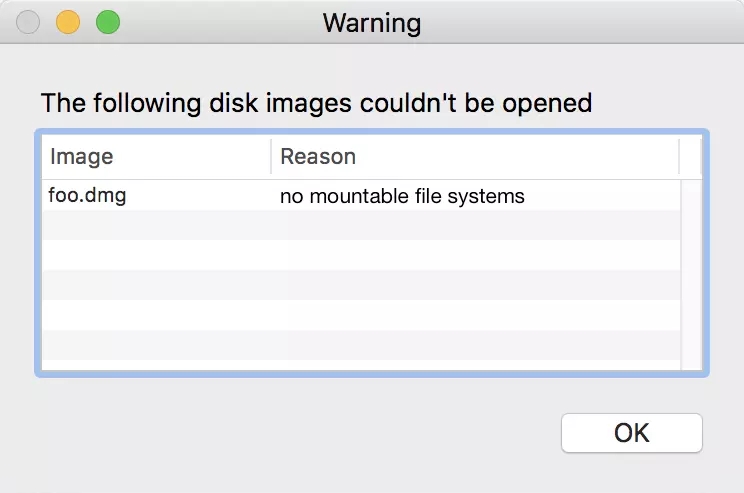Click the table's vertical scrollbar track
Image resolution: width=744 pixels, height=493 pixels.
(x=691, y=275)
